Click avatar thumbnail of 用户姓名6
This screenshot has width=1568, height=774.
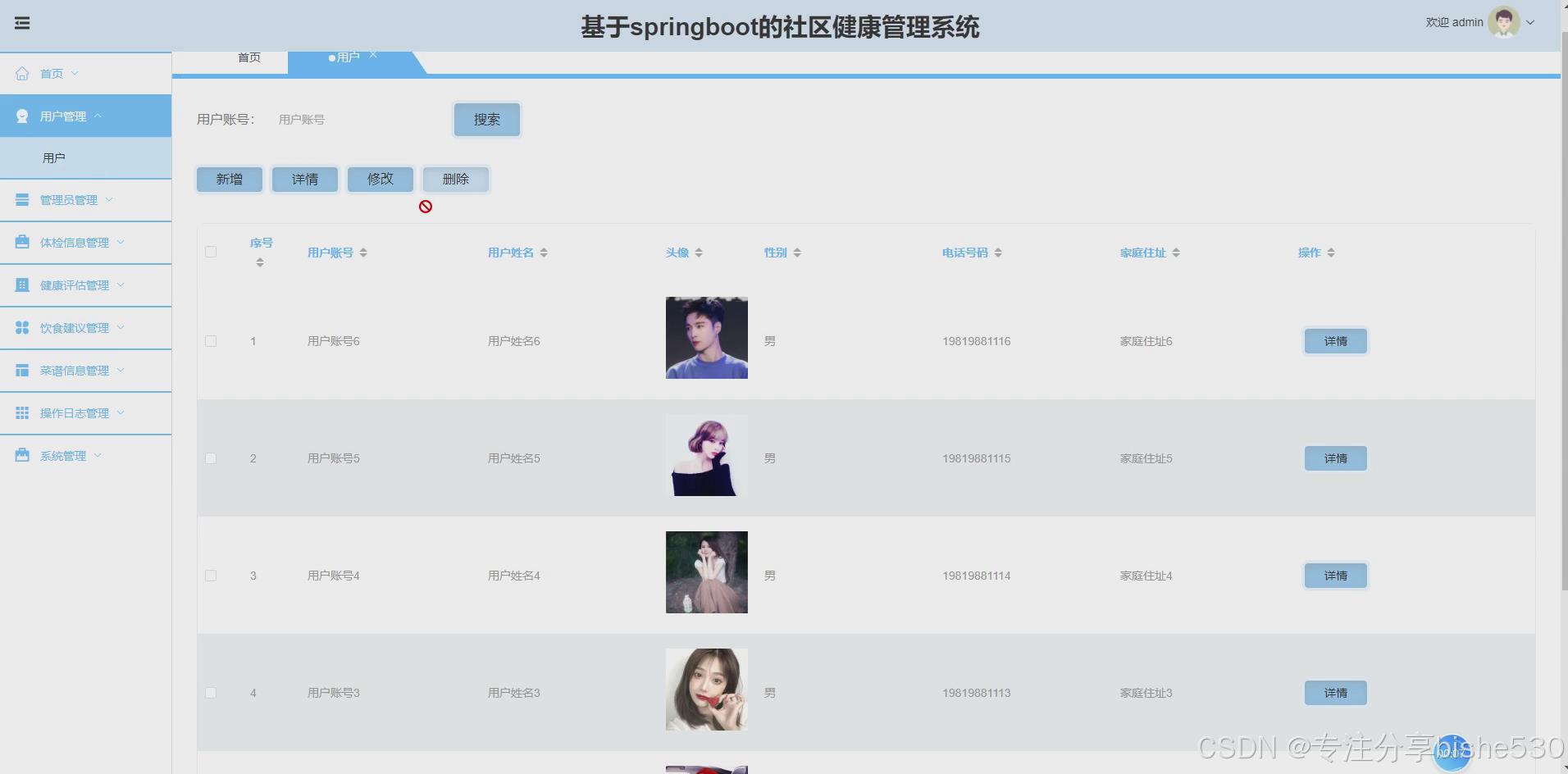coord(707,338)
